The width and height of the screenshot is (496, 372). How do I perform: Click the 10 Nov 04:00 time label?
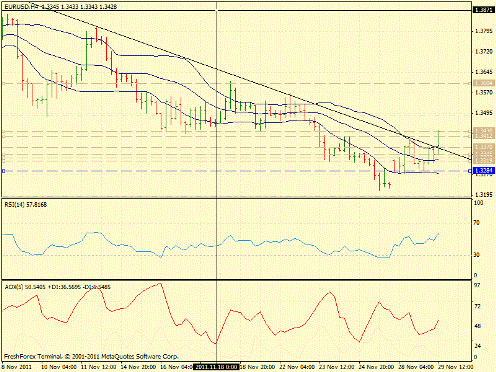(x=59, y=367)
